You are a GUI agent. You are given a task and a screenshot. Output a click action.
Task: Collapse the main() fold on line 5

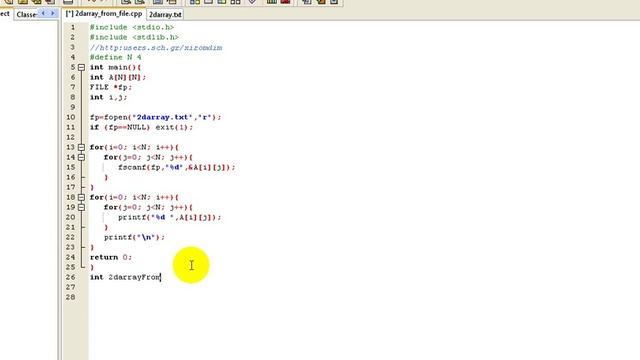(x=81, y=67)
